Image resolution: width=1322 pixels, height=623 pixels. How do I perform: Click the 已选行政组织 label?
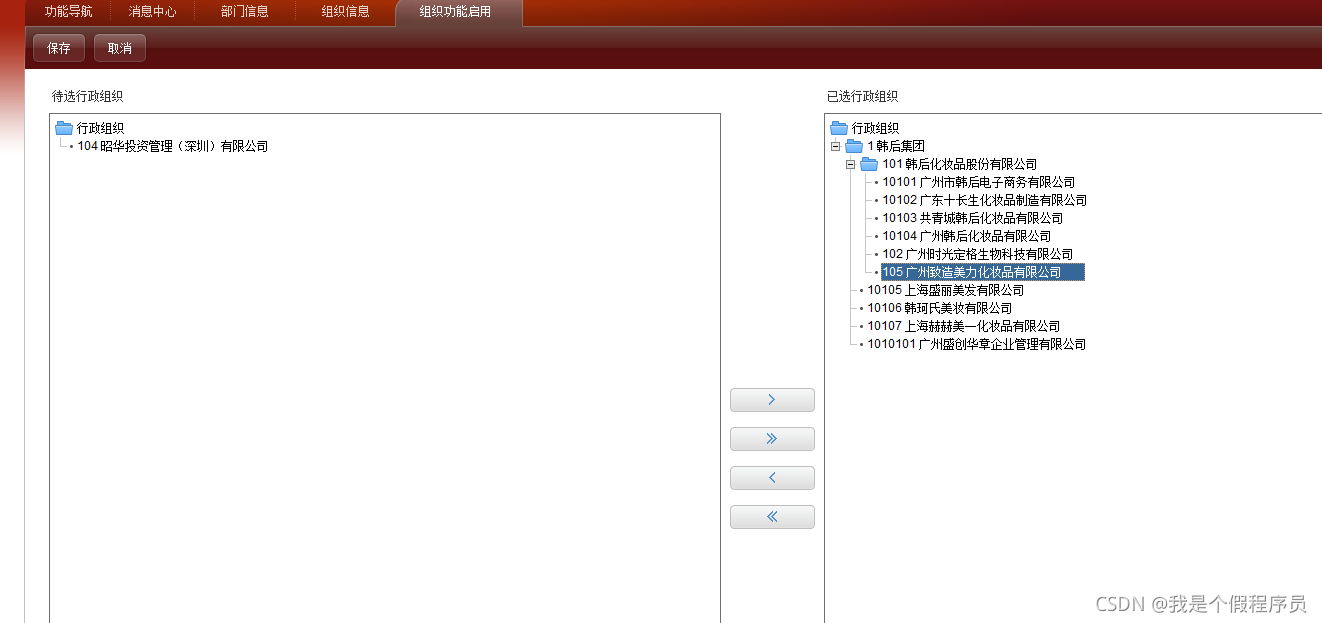coord(863,97)
